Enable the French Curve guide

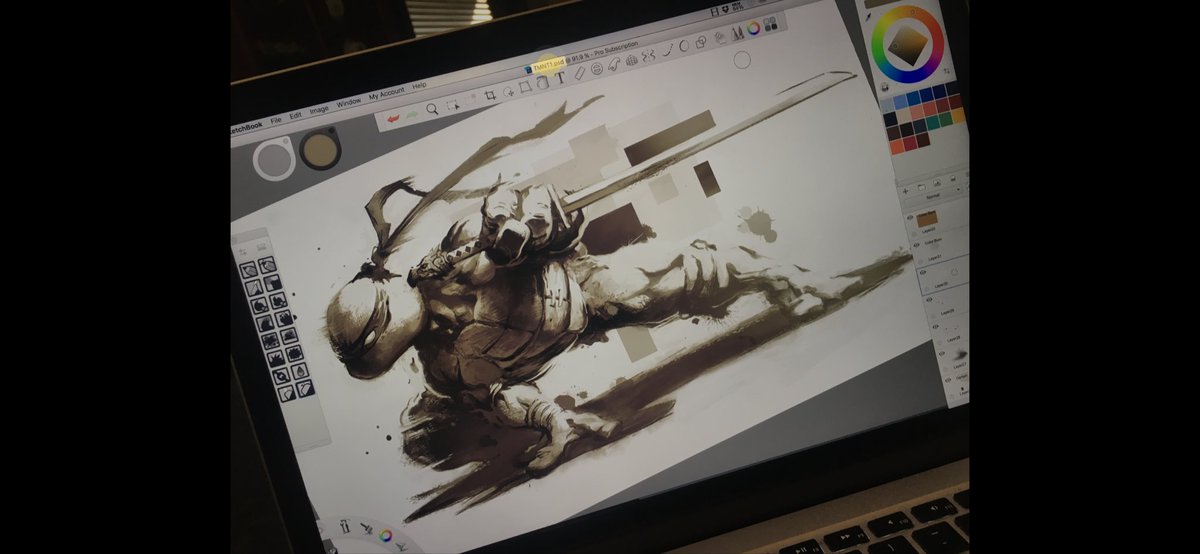point(614,64)
